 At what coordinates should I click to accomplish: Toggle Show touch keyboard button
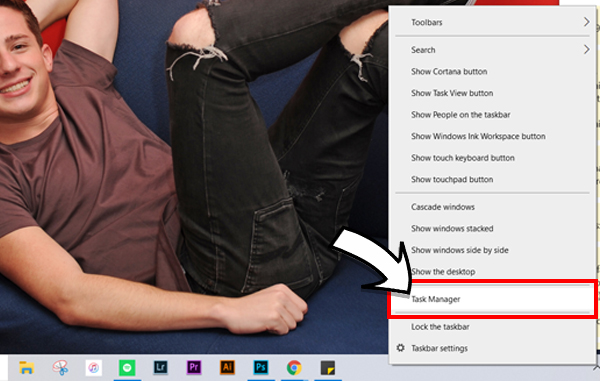[492, 158]
